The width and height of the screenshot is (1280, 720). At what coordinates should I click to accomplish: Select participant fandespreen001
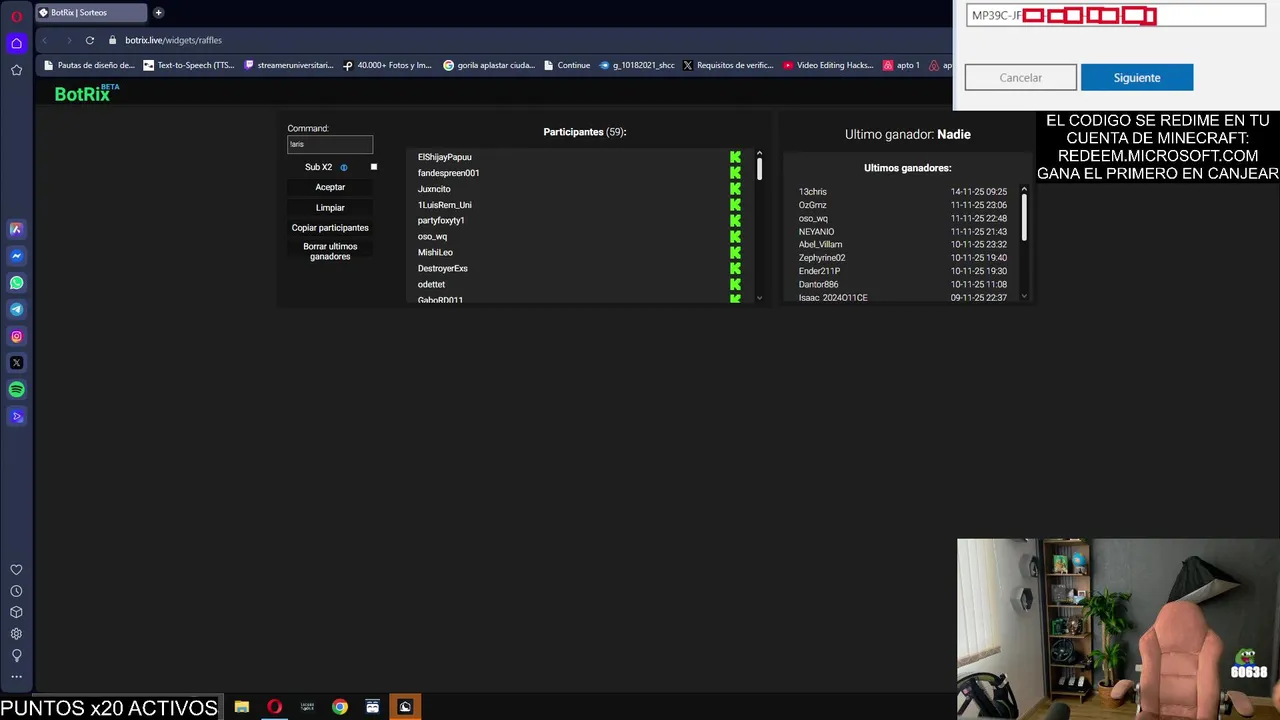[x=448, y=173]
